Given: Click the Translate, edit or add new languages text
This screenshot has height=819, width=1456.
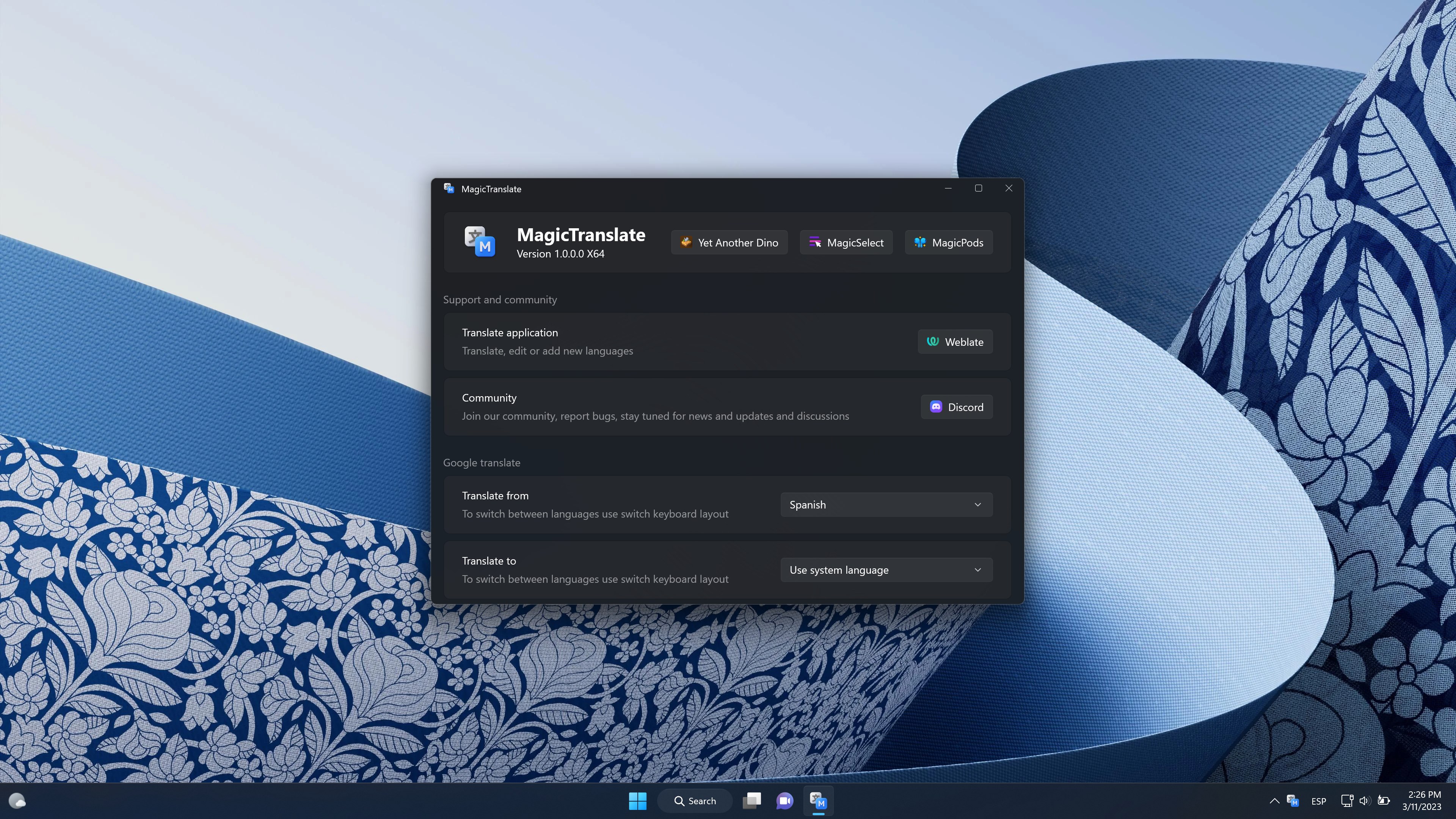Looking at the screenshot, I should [x=548, y=351].
